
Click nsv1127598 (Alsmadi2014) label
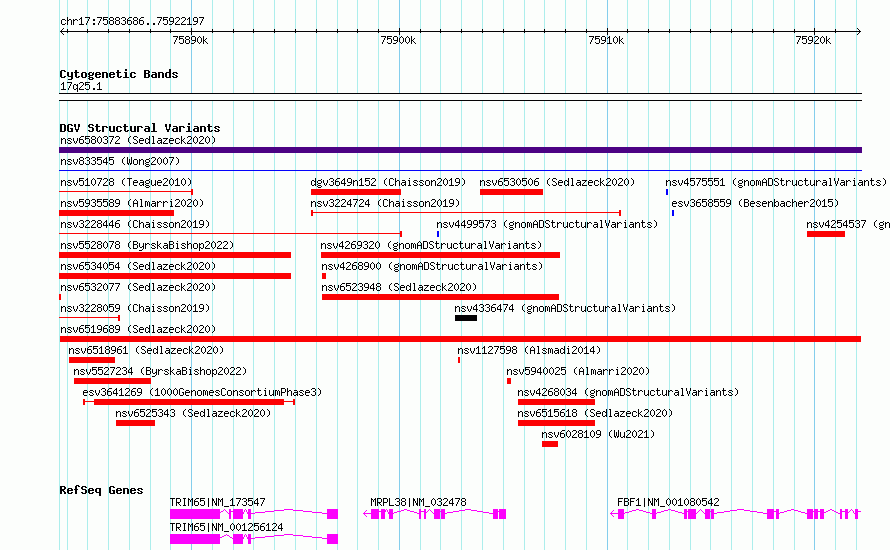529,350
